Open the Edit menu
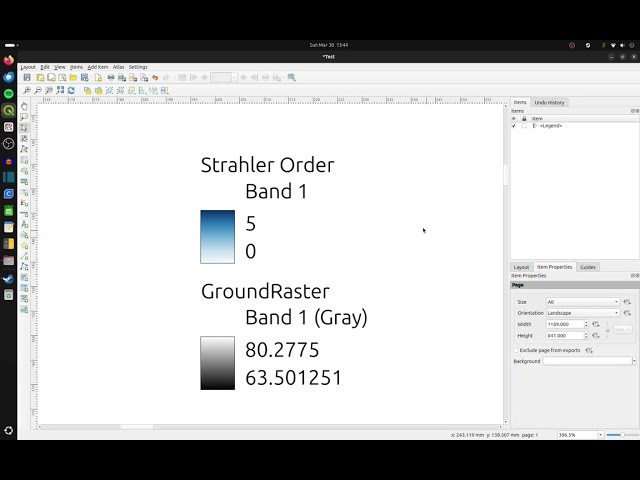This screenshot has width=640, height=480. [x=45, y=67]
